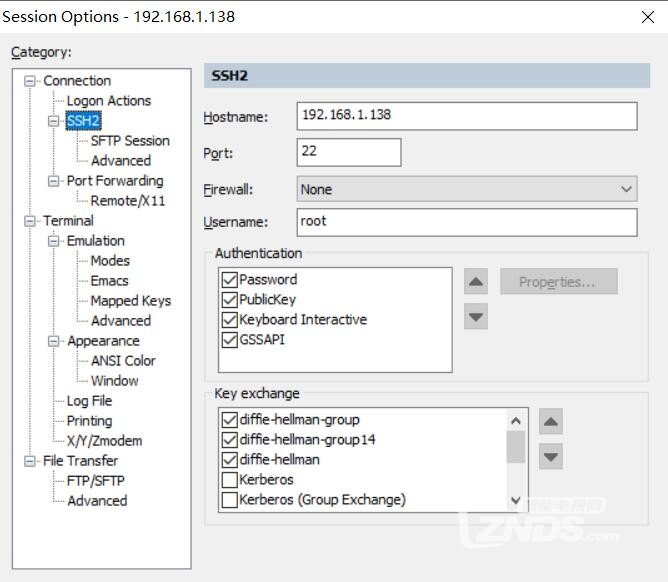Select Connection category
The height and width of the screenshot is (582, 668).
[x=77, y=81]
